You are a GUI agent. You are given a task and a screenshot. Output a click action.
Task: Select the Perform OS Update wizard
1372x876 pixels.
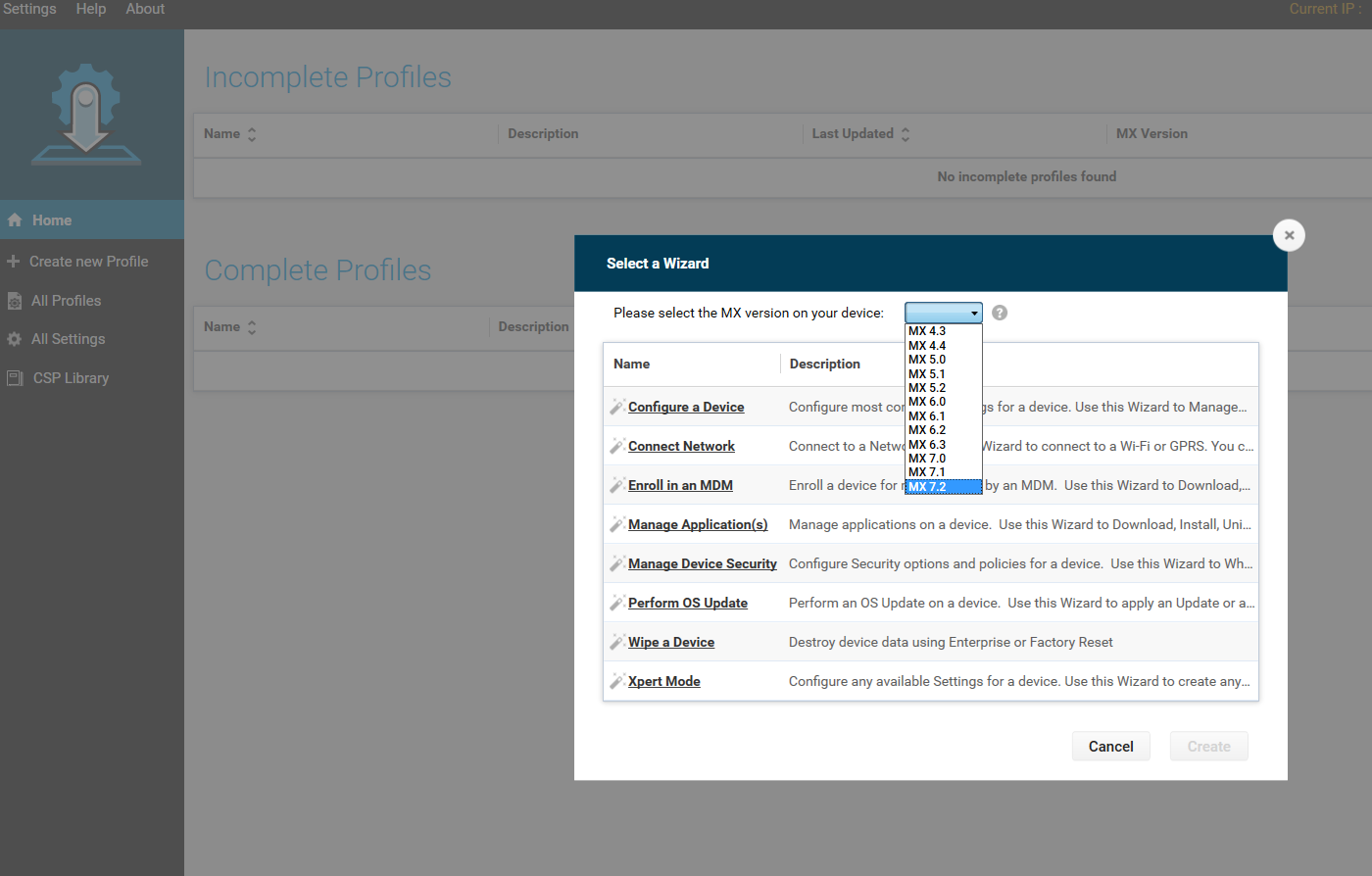tap(687, 603)
